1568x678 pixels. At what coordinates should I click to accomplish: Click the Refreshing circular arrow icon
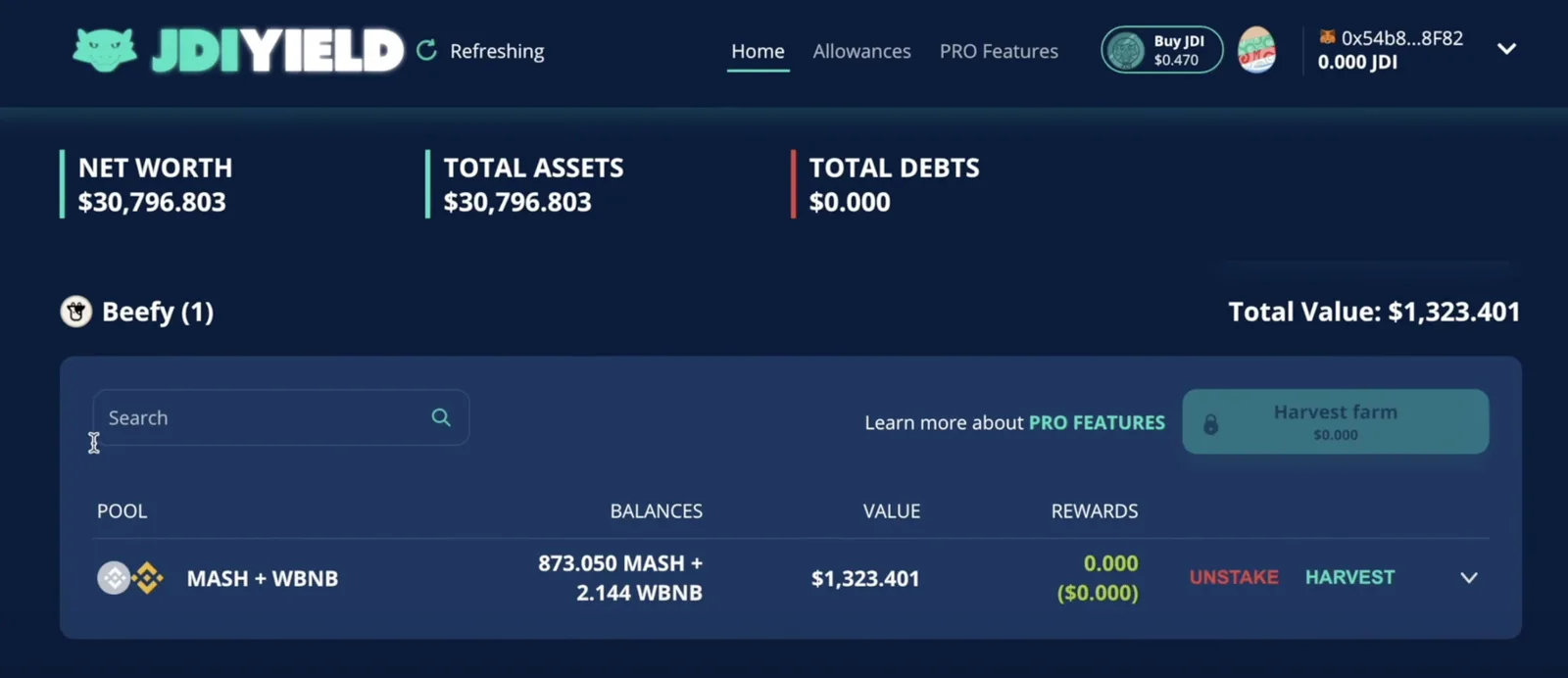point(426,50)
